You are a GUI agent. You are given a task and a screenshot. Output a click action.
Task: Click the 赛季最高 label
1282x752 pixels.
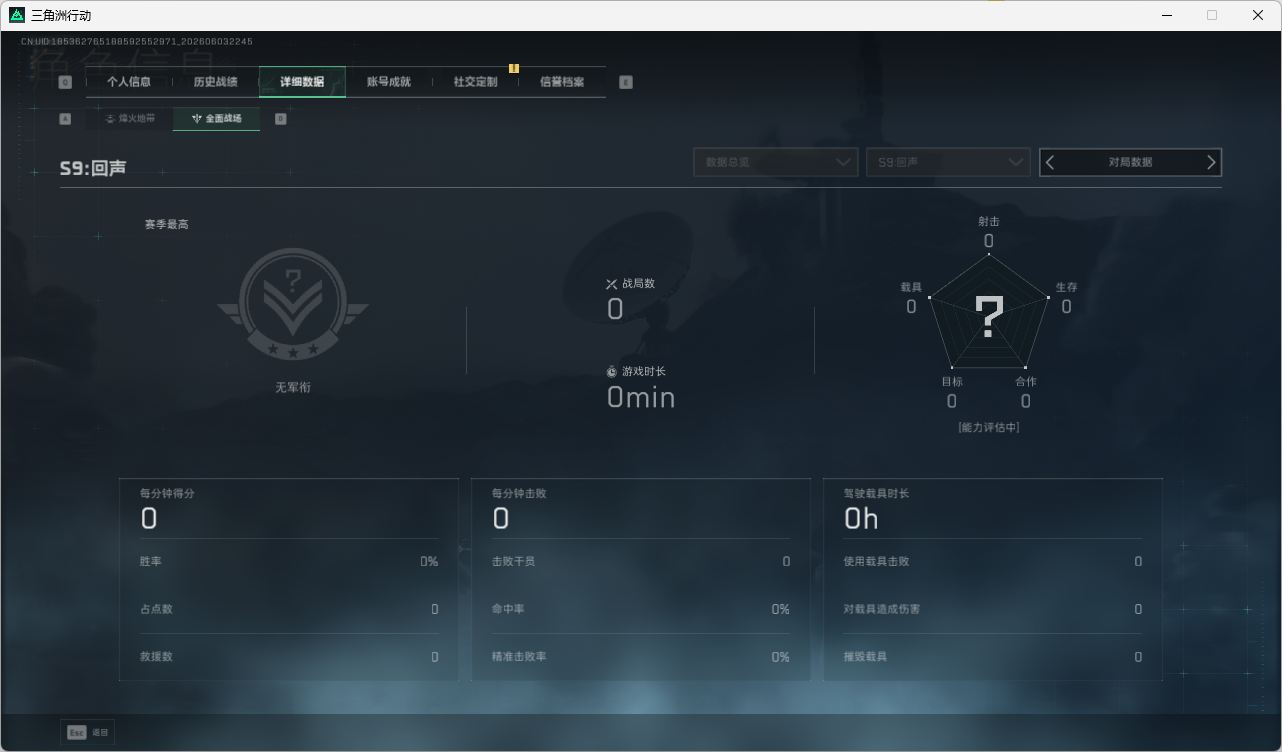[166, 224]
